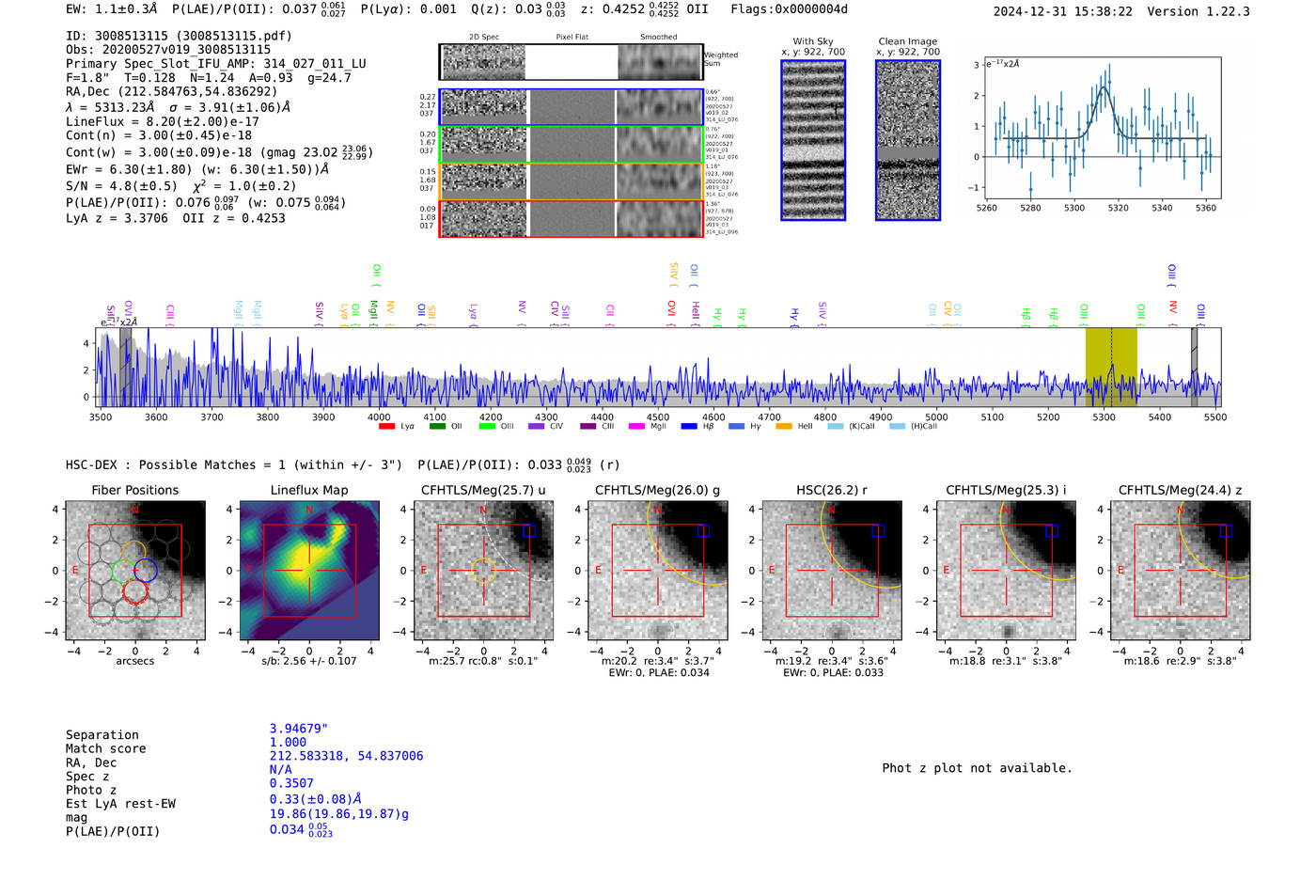Open the CFHTLS/Meg(25.7) u image
Screen dimensions: 1316x896
tap(483, 571)
